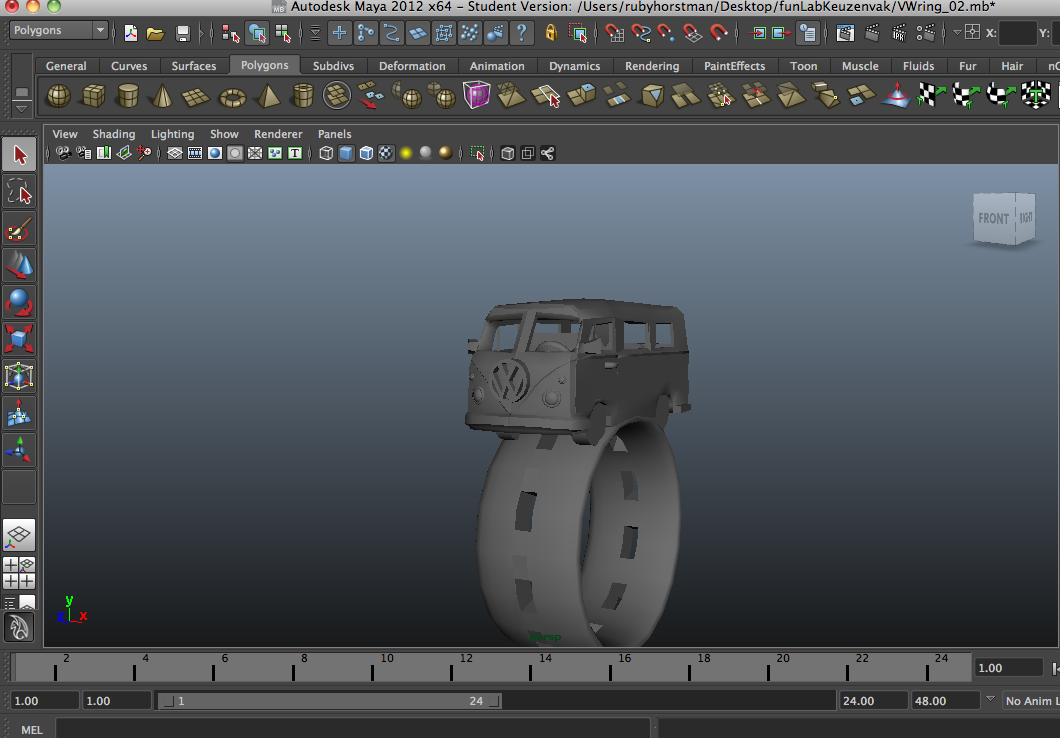
Task: Click FRONT on the view cube
Action: coord(992,217)
